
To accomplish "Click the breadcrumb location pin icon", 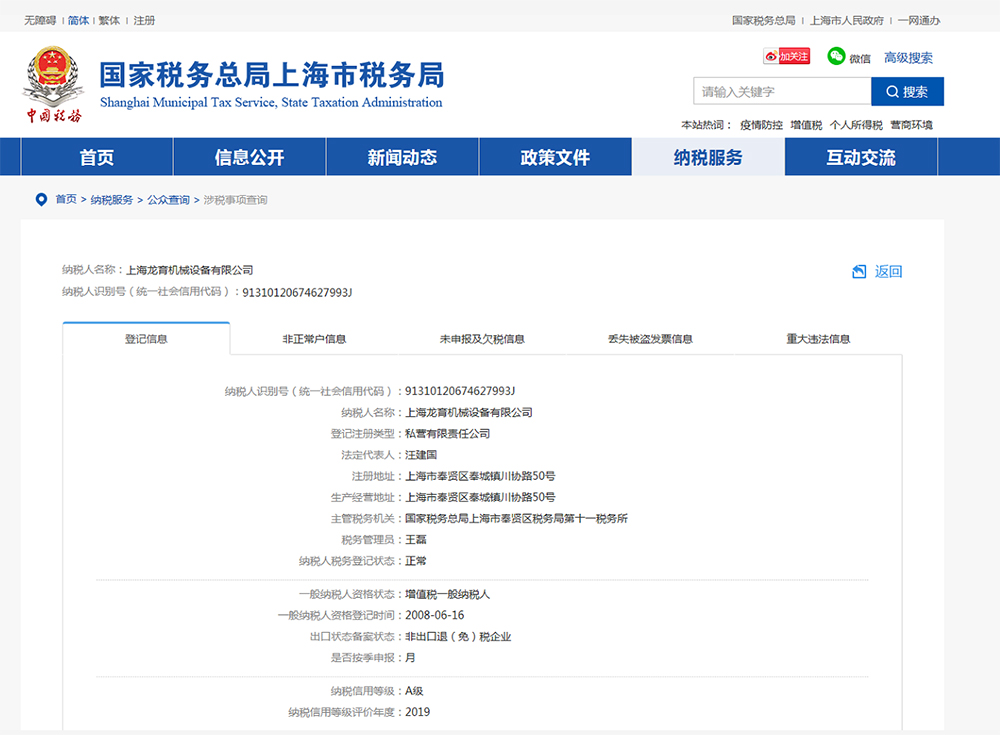I will coord(41,200).
